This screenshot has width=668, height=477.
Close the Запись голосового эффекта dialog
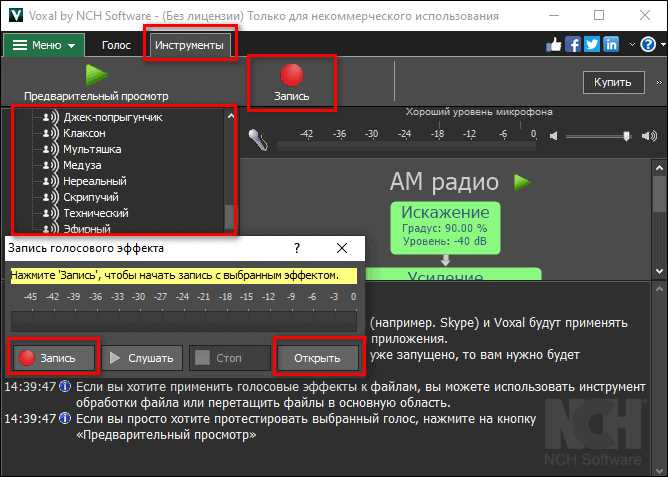(x=342, y=248)
